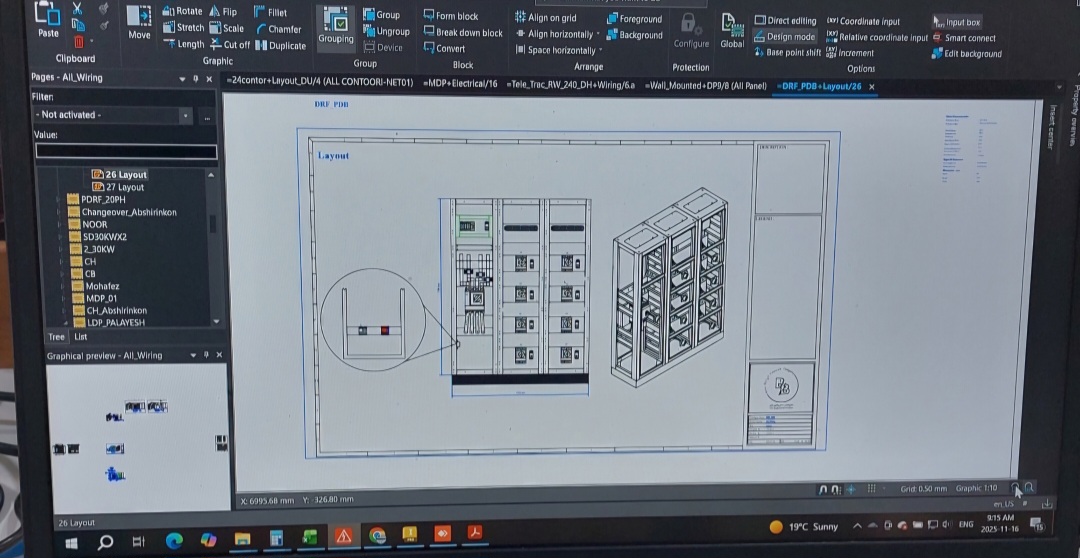The height and width of the screenshot is (558, 1080).
Task: Click the Value input field
Action: pos(126,152)
